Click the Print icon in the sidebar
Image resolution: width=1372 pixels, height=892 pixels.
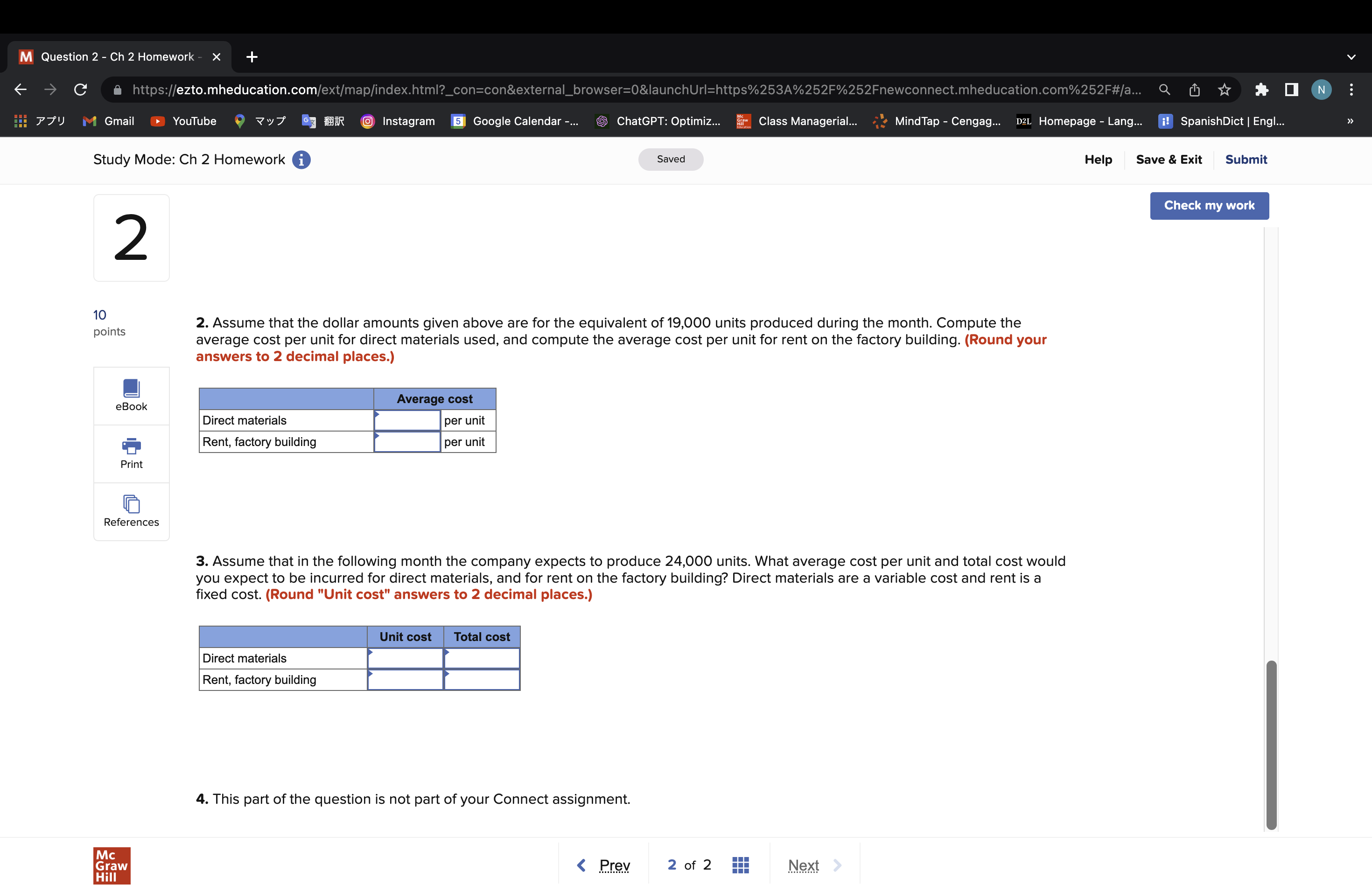[131, 447]
